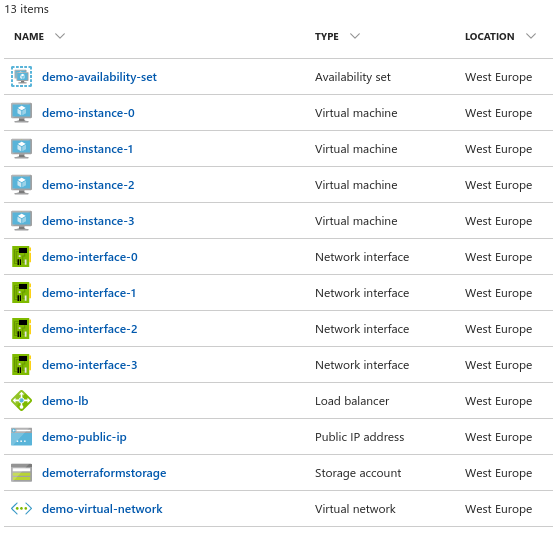Click the public IP address icon
553x534 pixels.
tap(22, 437)
